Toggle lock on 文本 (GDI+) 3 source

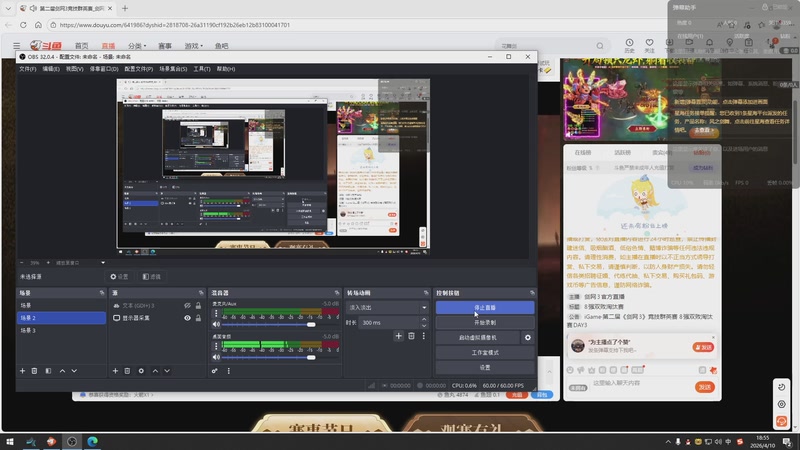(x=198, y=306)
